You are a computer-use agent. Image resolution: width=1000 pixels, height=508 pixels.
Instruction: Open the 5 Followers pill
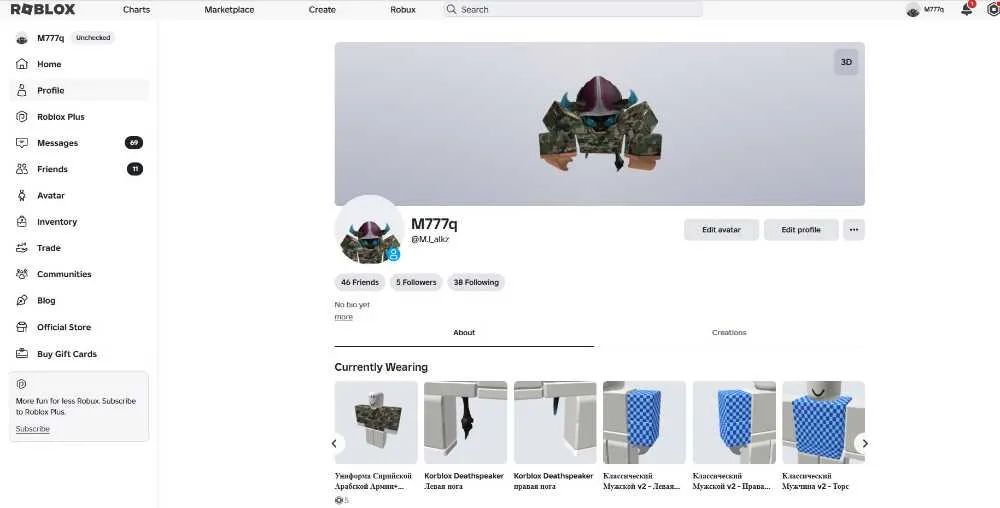(416, 282)
